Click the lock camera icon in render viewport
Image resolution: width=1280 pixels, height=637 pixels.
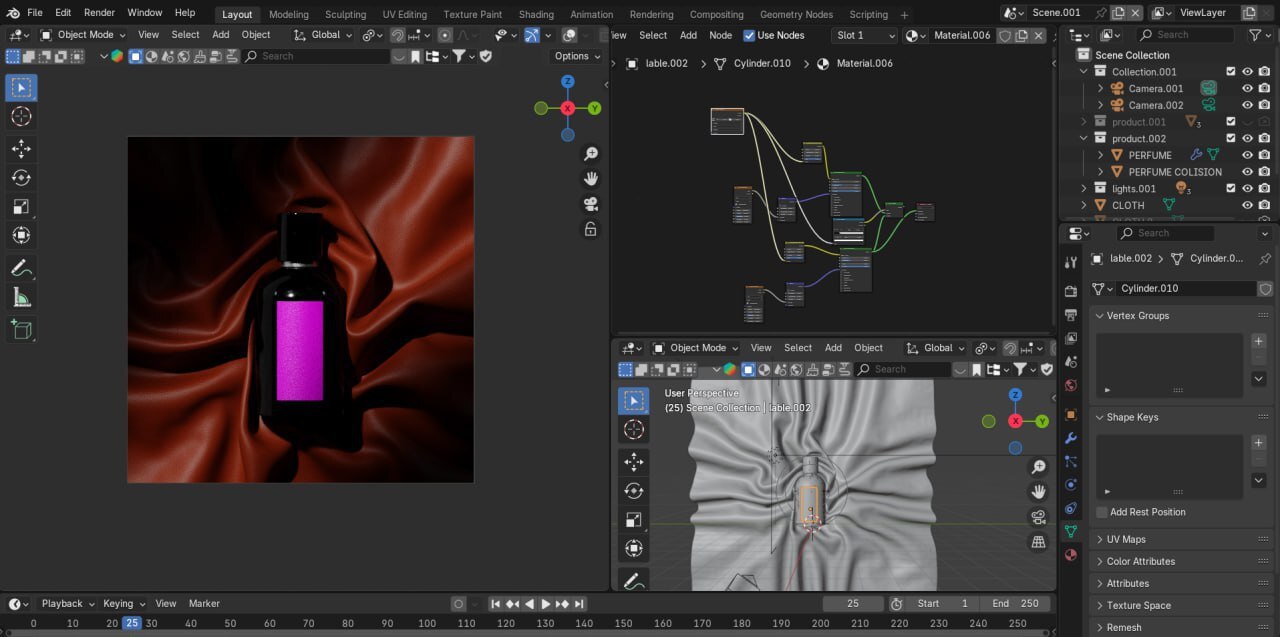pyautogui.click(x=591, y=229)
